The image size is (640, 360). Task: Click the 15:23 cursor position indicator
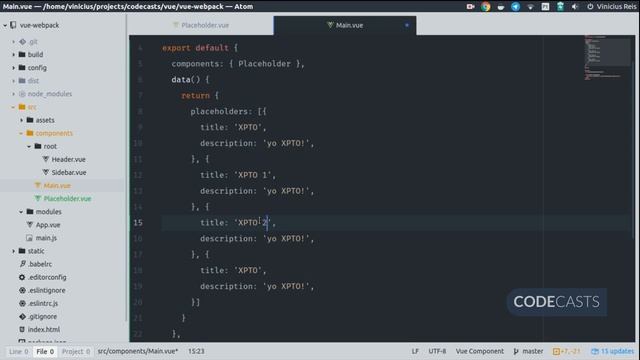point(196,351)
